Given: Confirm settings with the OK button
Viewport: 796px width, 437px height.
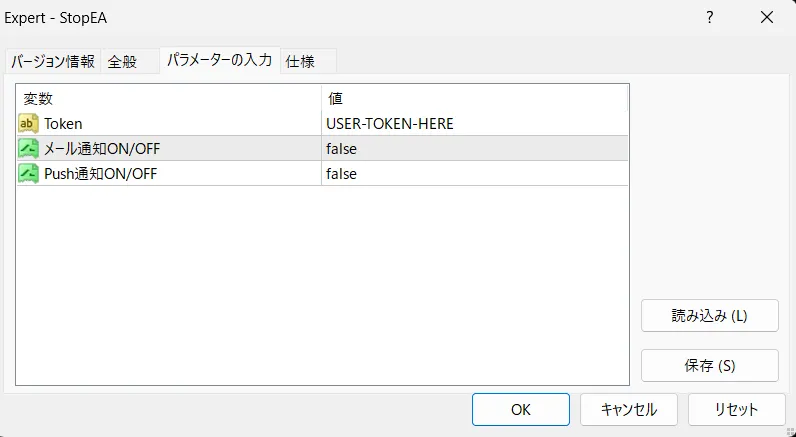Looking at the screenshot, I should click(520, 409).
